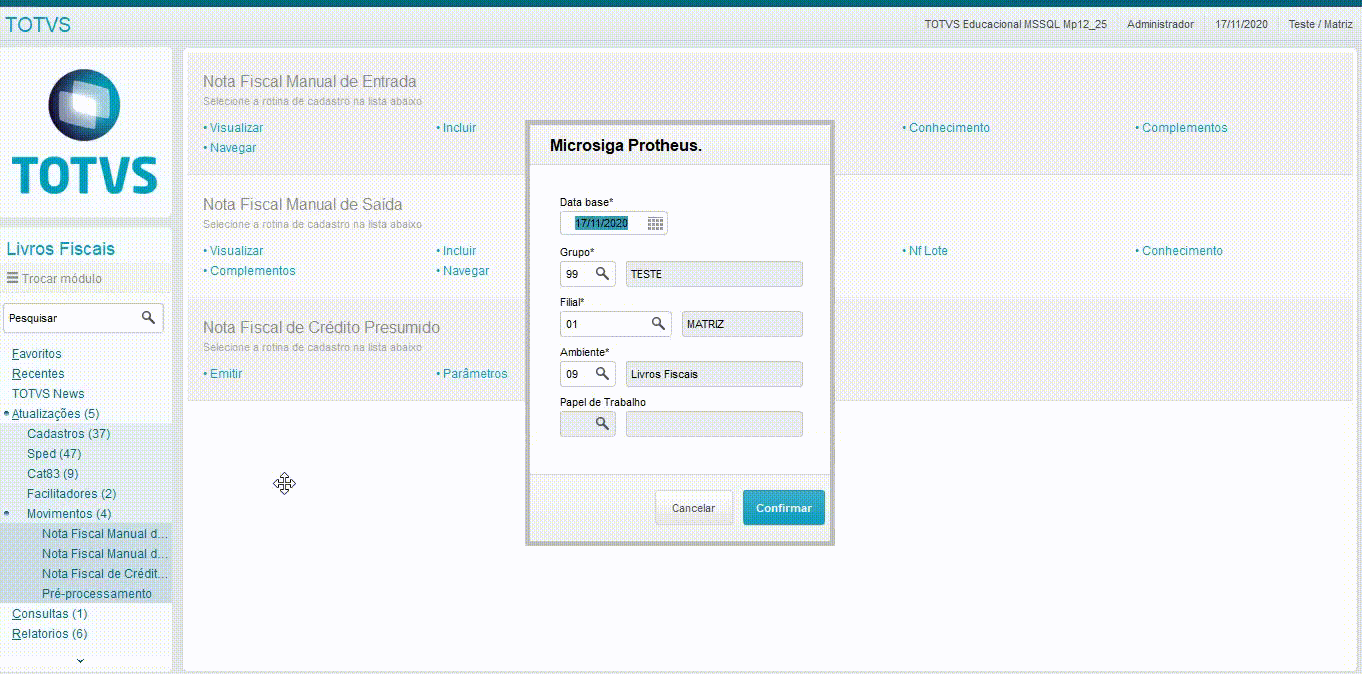The width and height of the screenshot is (1362, 674).
Task: Expand Relatorios (6) menu group
Action: 49,633
